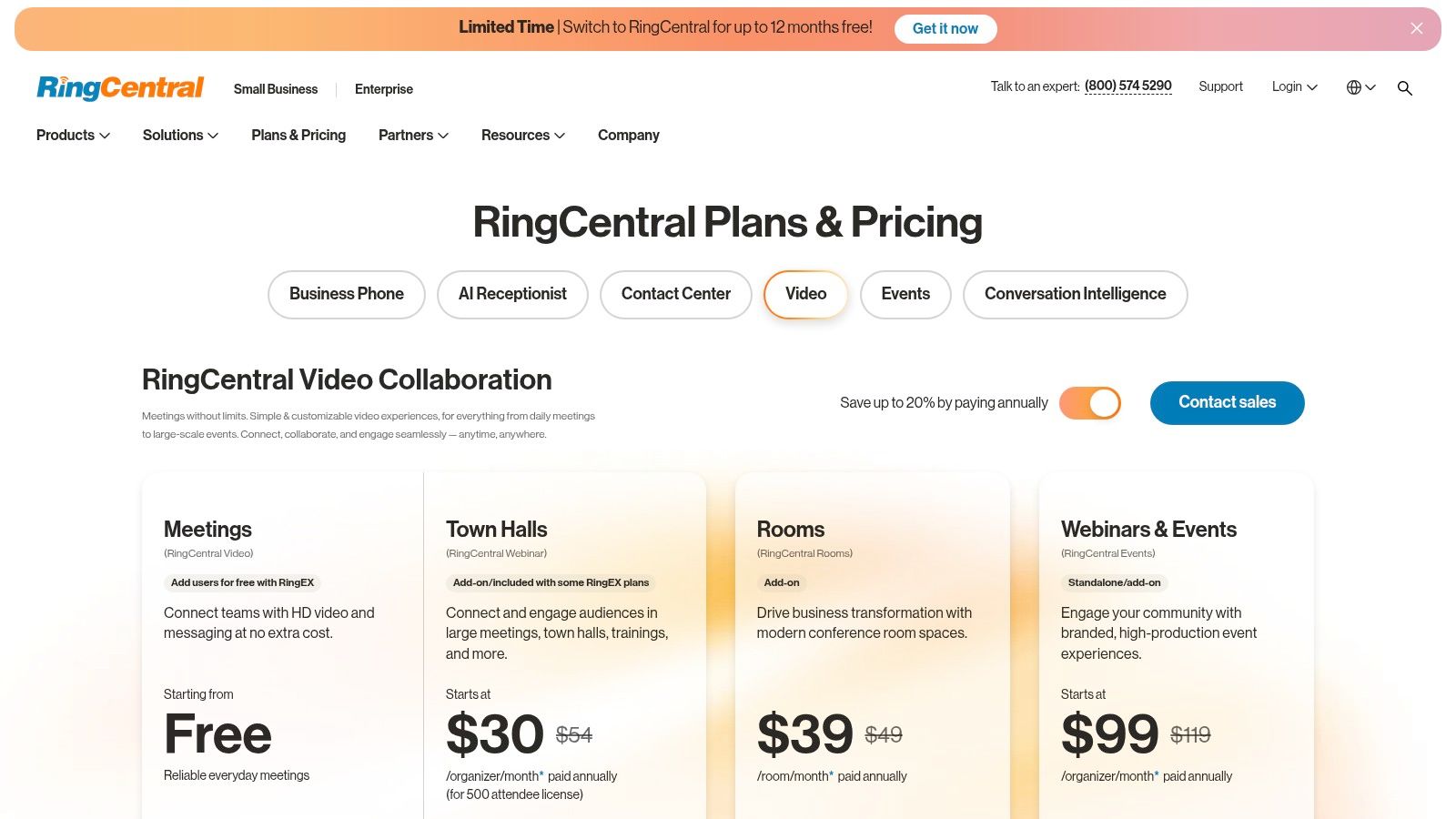The height and width of the screenshot is (819, 1456).
Task: View Conversation Intelligence plans
Action: point(1075,294)
